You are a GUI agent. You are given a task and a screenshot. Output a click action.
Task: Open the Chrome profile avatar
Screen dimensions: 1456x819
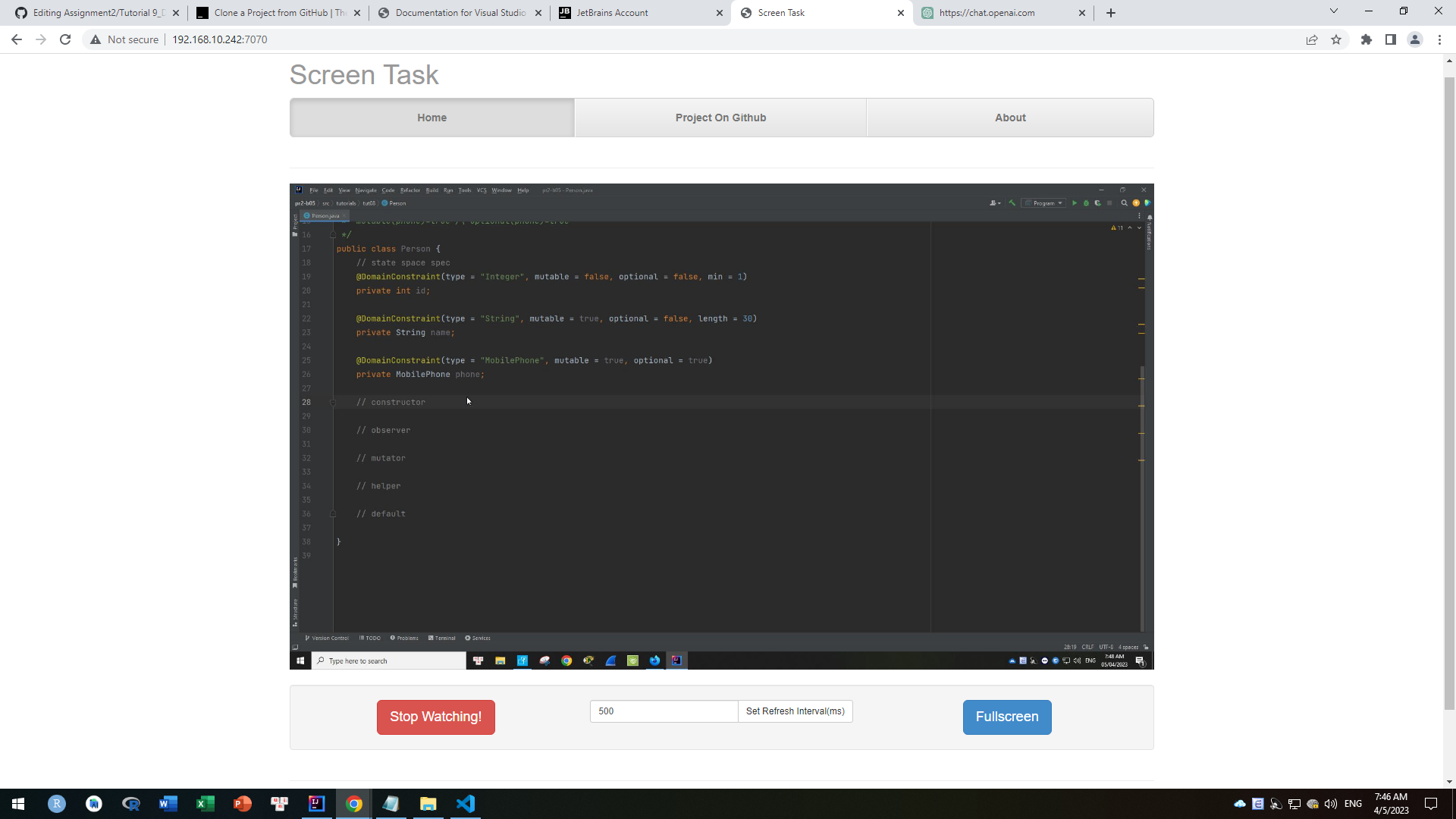1415,39
